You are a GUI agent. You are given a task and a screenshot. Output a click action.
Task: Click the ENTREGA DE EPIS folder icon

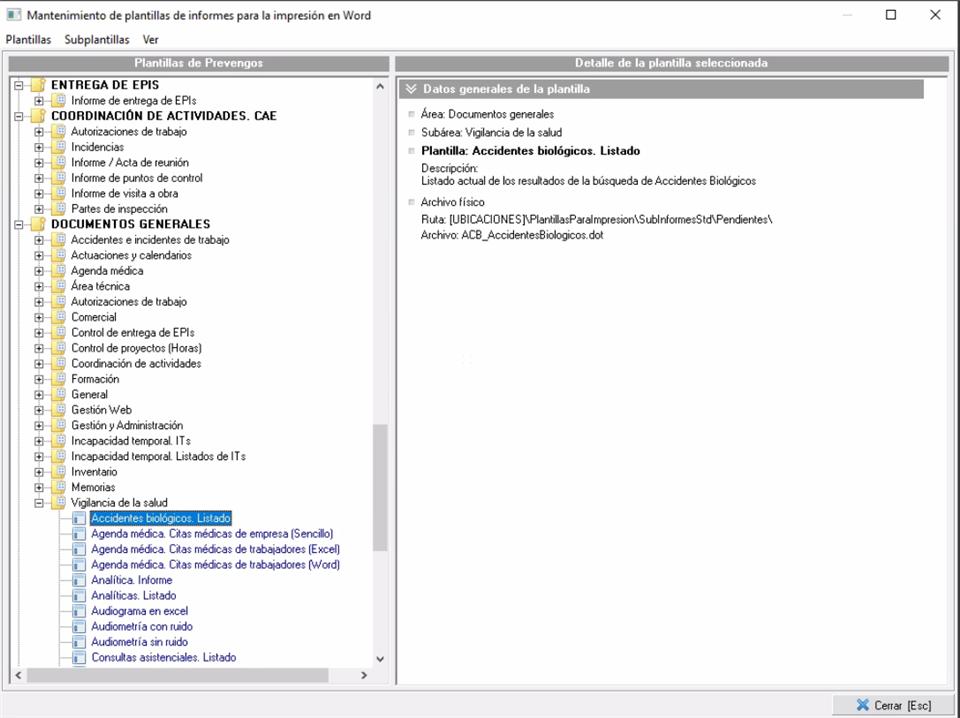[x=38, y=85]
